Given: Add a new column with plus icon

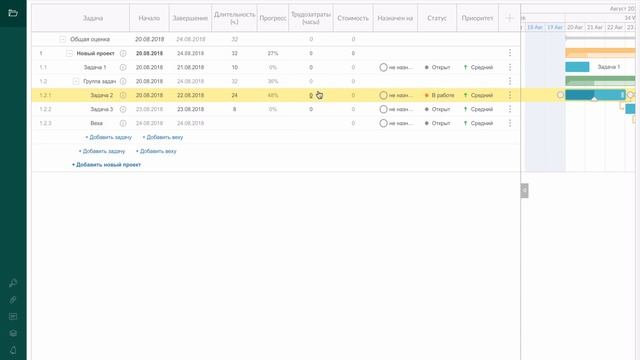Looking at the screenshot, I should [x=509, y=18].
